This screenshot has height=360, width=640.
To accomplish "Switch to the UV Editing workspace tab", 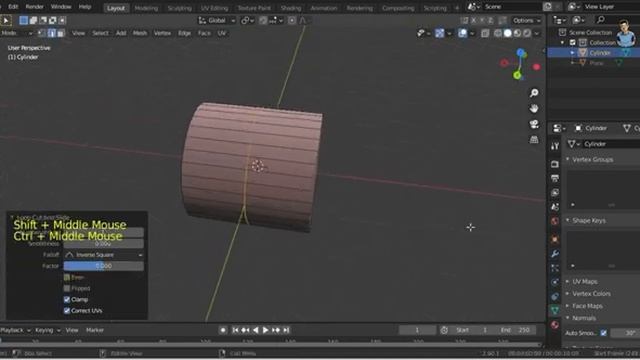I will [214, 8].
